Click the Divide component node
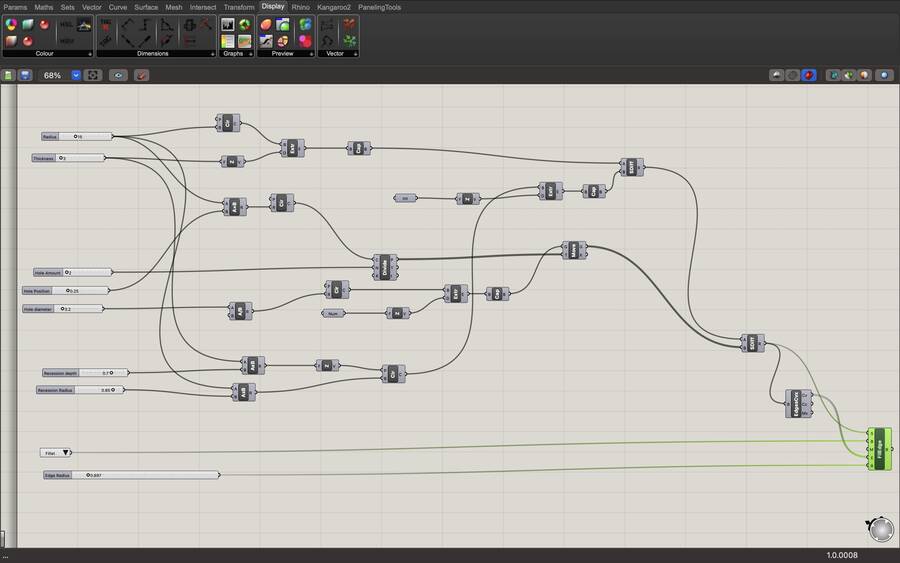Image resolution: width=900 pixels, height=563 pixels. [x=385, y=266]
